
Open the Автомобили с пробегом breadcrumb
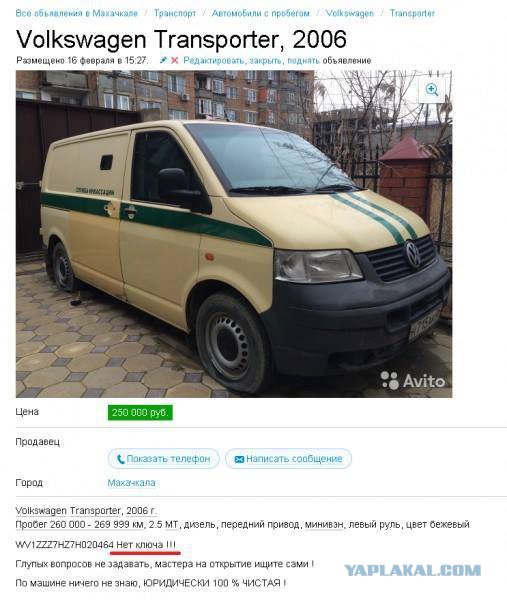(261, 13)
